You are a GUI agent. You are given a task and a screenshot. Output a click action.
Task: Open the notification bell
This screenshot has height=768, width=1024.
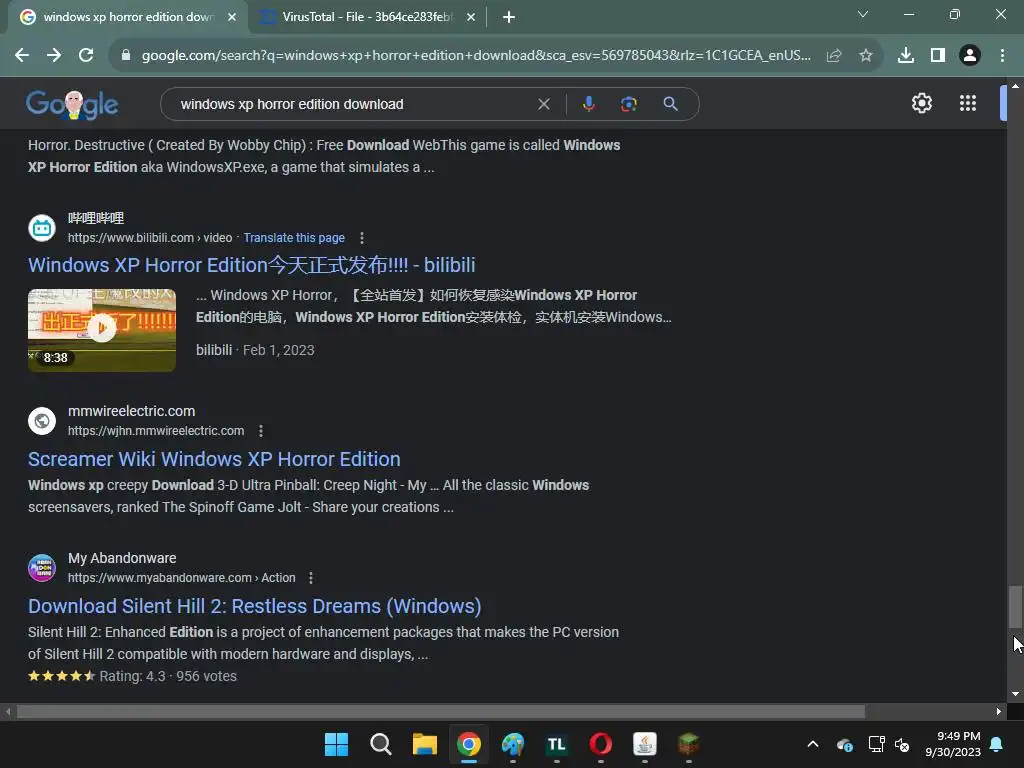click(997, 744)
